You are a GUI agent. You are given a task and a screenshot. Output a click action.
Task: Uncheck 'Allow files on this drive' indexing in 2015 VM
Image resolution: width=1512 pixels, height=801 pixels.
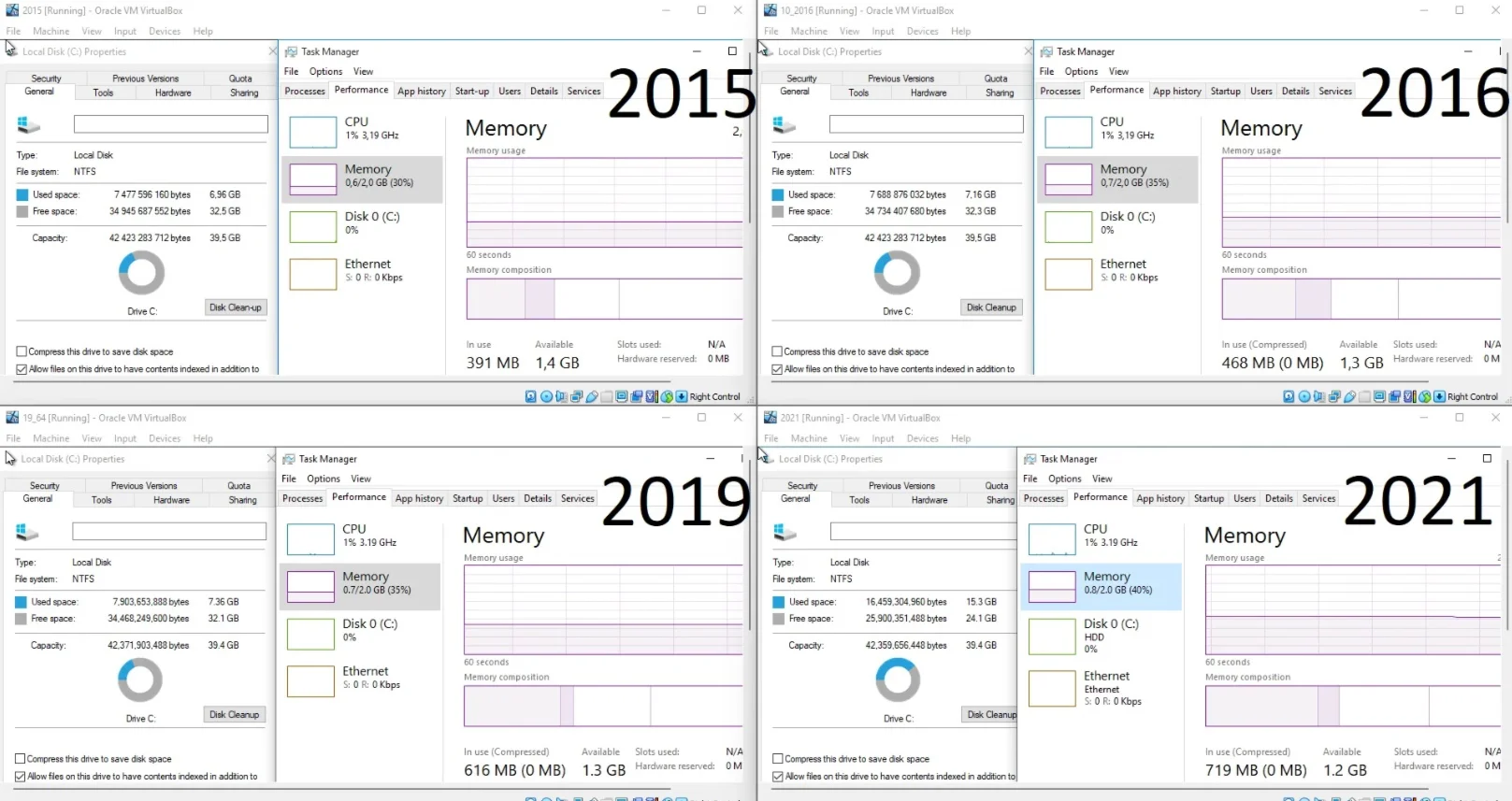[22, 369]
